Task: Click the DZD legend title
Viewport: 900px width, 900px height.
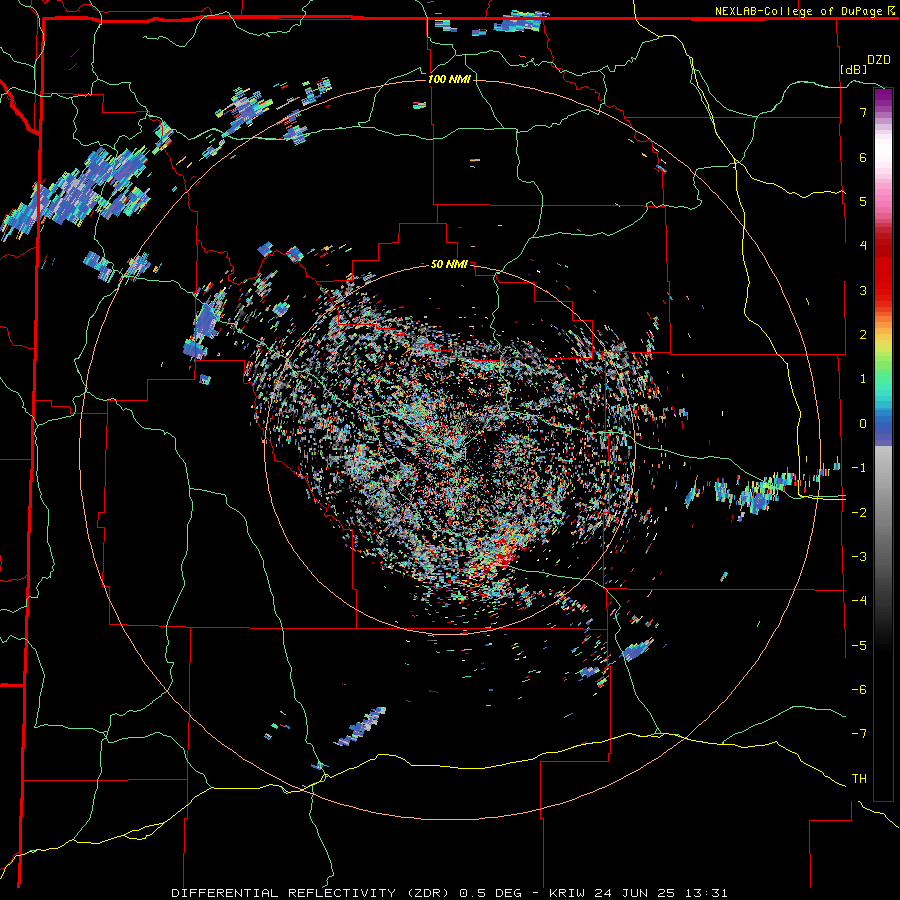Action: (879, 60)
